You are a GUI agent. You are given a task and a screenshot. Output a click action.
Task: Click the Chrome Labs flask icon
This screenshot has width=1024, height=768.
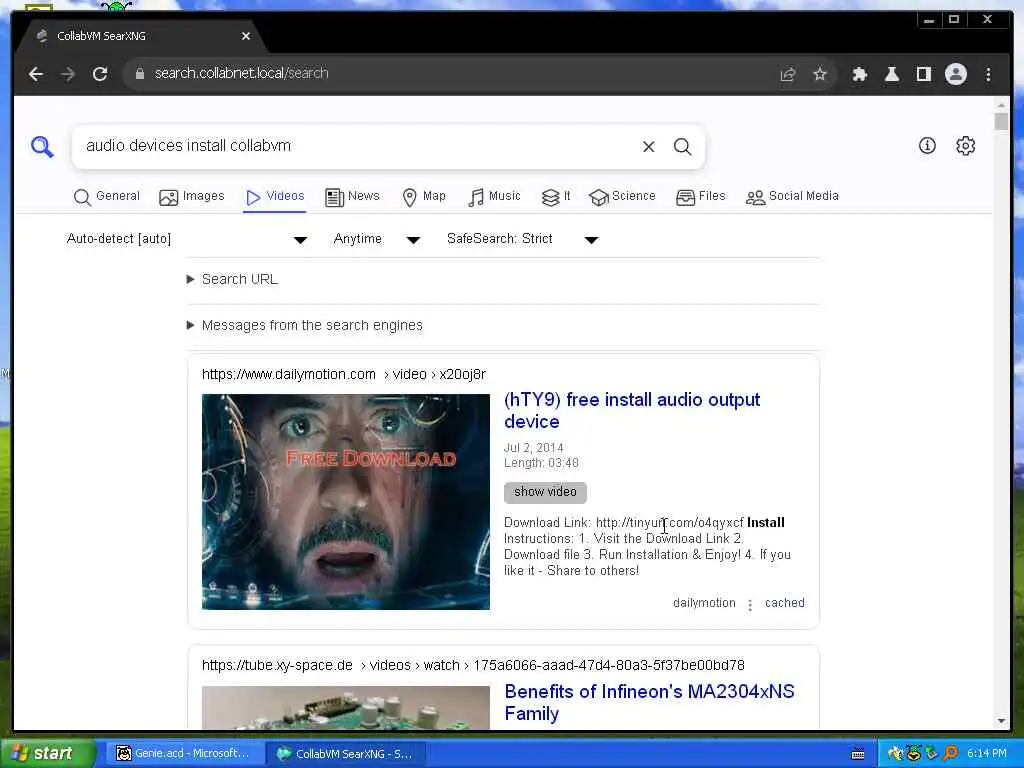point(891,74)
